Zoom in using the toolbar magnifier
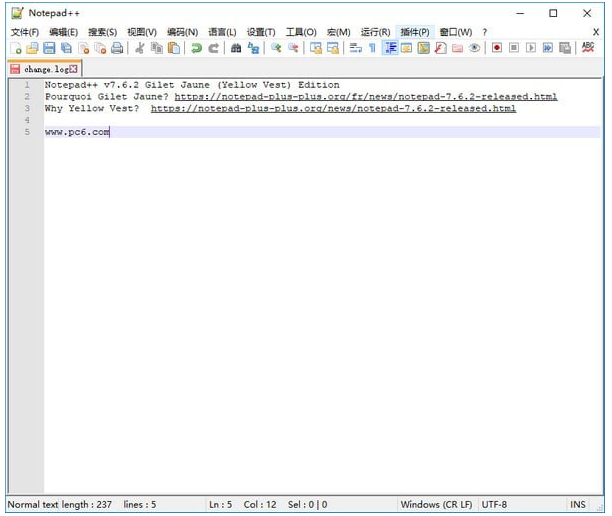612x516 pixels. pyautogui.click(x=276, y=48)
